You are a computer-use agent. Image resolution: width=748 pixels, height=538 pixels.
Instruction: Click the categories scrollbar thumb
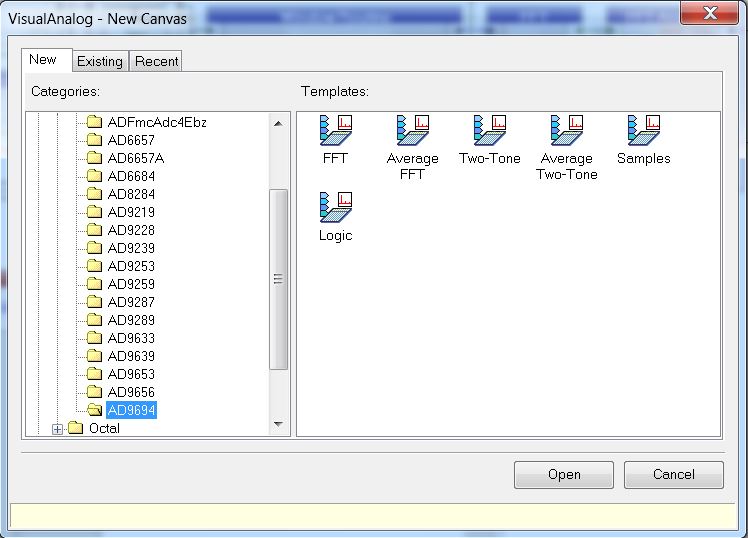pyautogui.click(x=279, y=279)
